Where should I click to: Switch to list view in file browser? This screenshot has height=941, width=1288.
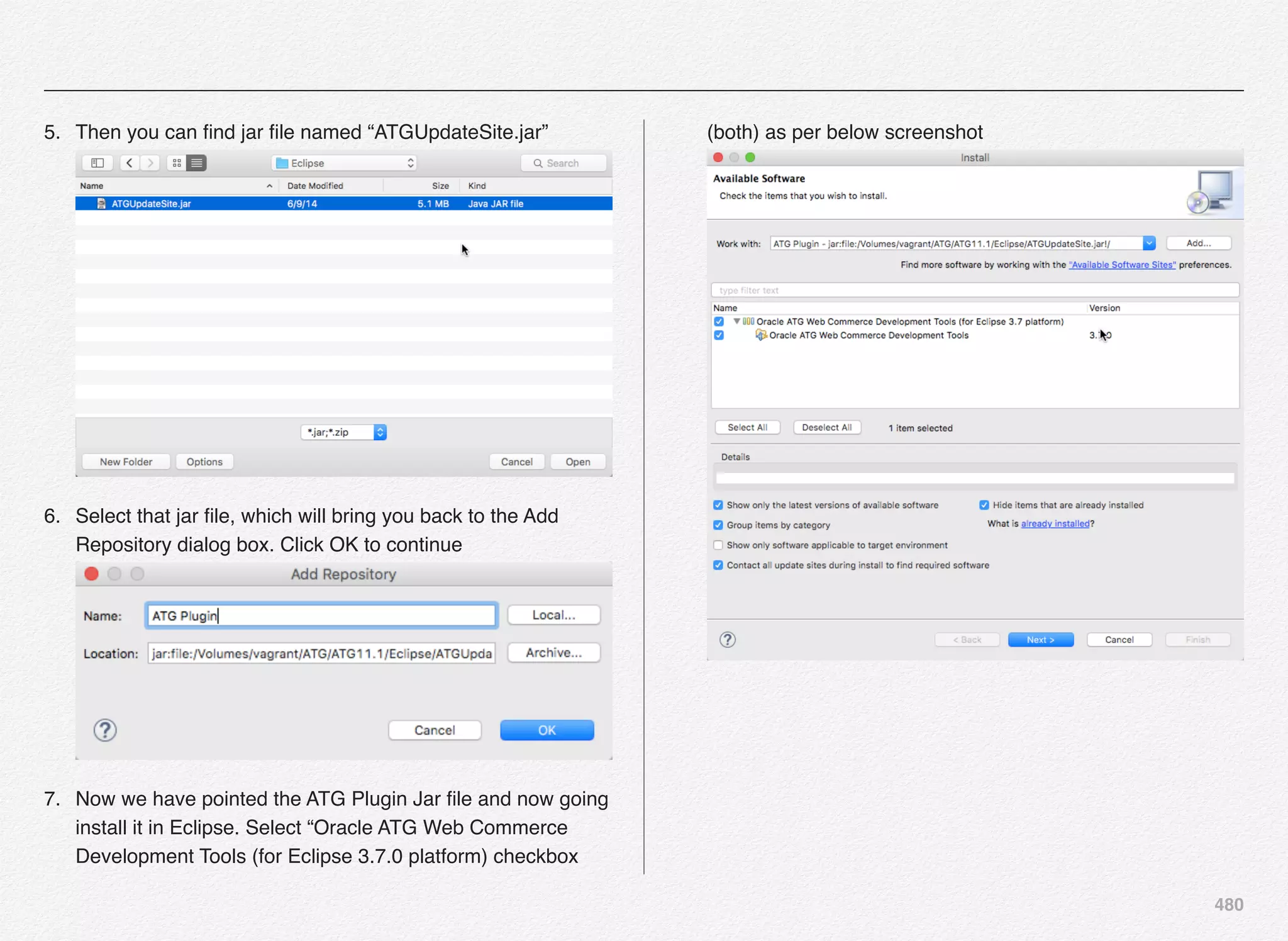(x=197, y=163)
